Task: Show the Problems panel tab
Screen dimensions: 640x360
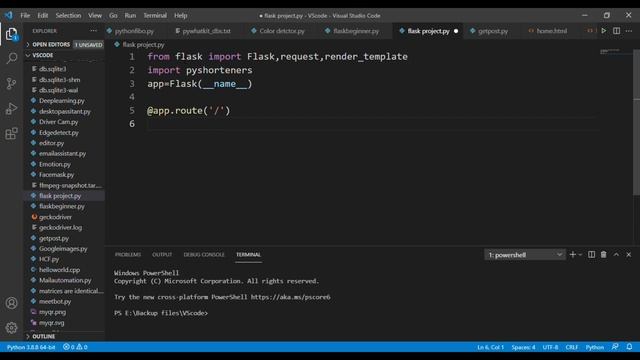Action: coord(128,255)
